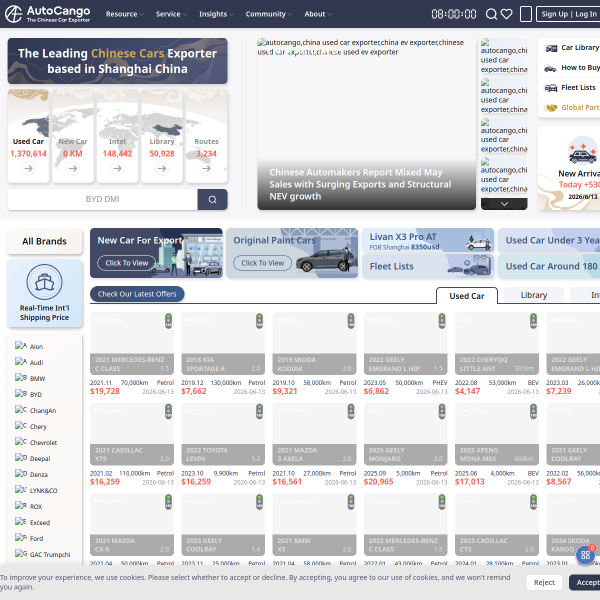Open Livan X3 Pro AT banner
The height and width of the screenshot is (600, 600).
[428, 240]
